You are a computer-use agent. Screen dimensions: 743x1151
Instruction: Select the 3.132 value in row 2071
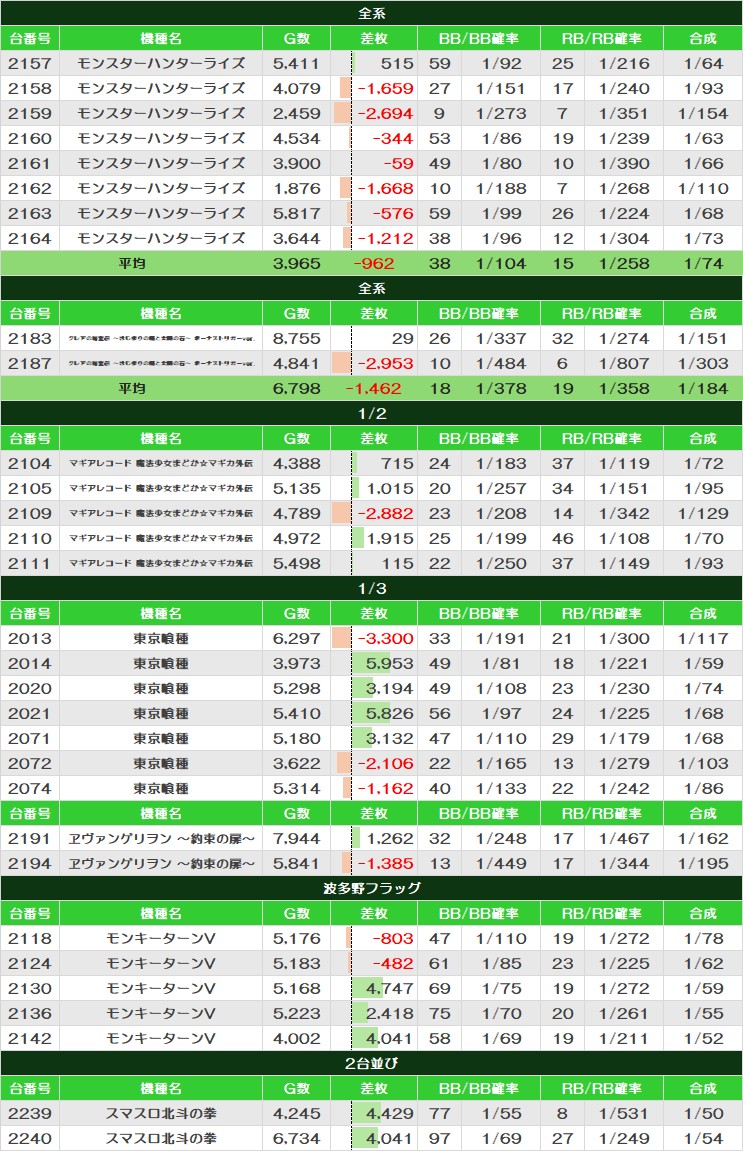pos(390,738)
